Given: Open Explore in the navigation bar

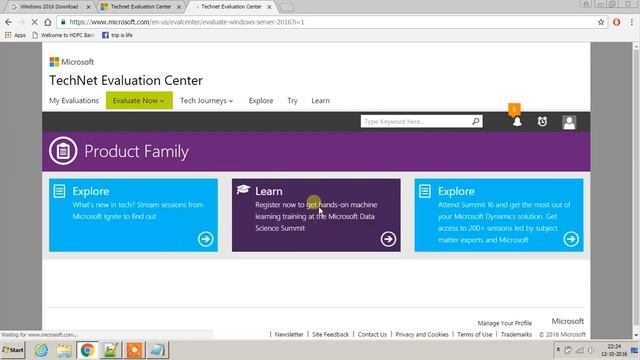Looking at the screenshot, I should click(x=261, y=100).
